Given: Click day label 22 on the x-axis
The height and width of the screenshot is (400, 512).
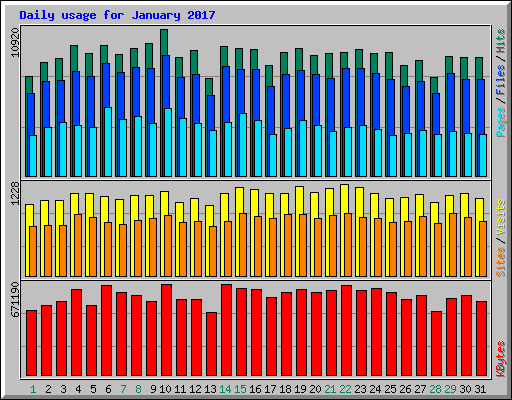Looking at the screenshot, I should [345, 389].
